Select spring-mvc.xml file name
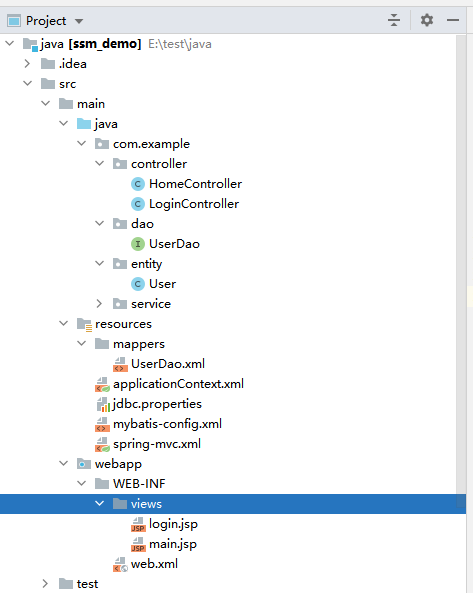 click(x=157, y=444)
